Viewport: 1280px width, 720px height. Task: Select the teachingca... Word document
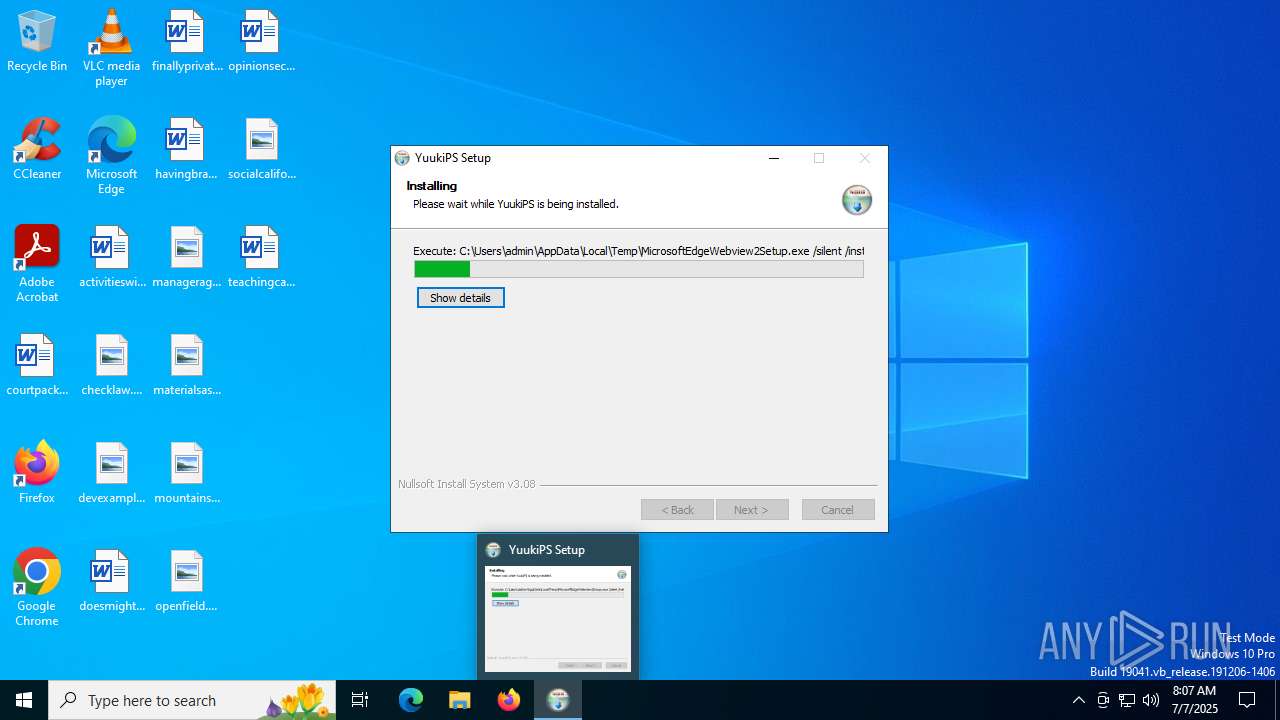click(261, 258)
